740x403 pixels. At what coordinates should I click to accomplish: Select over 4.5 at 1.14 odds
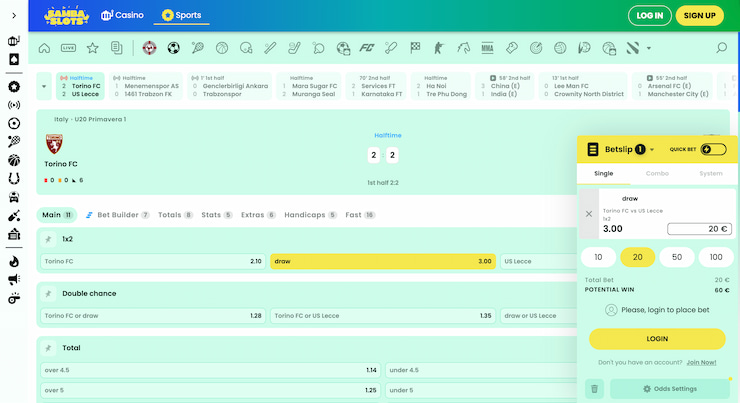[210, 370]
